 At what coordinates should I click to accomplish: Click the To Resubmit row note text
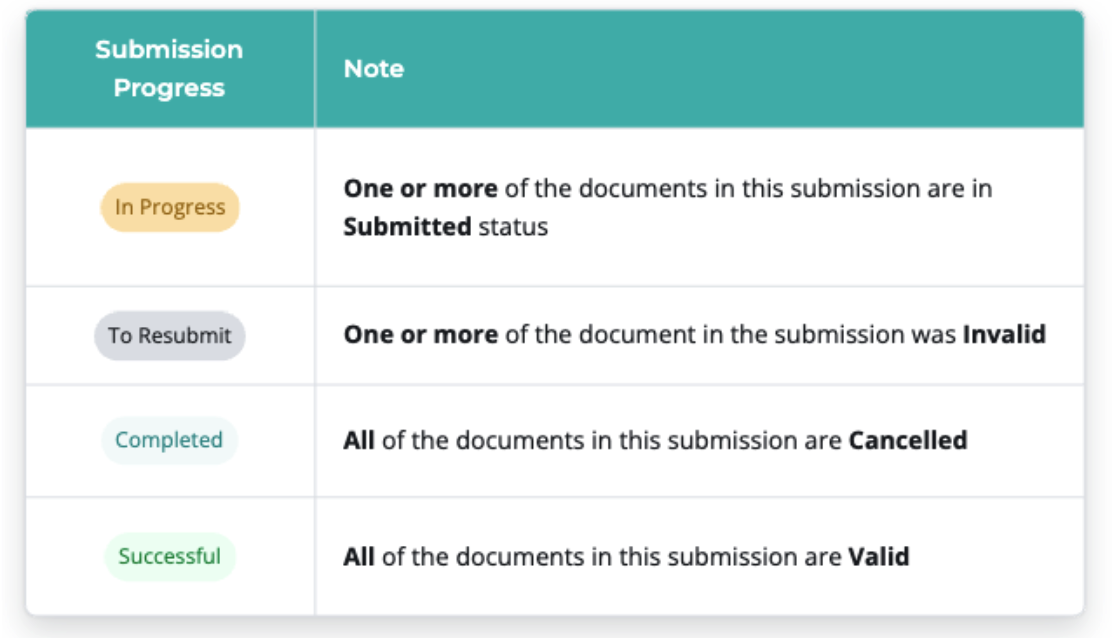click(x=695, y=334)
